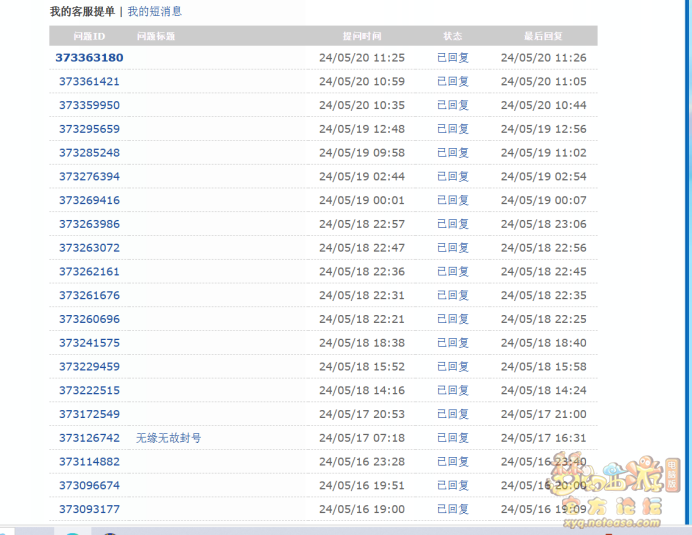
Task: Click ticket 373222515 link
Action: click(89, 390)
